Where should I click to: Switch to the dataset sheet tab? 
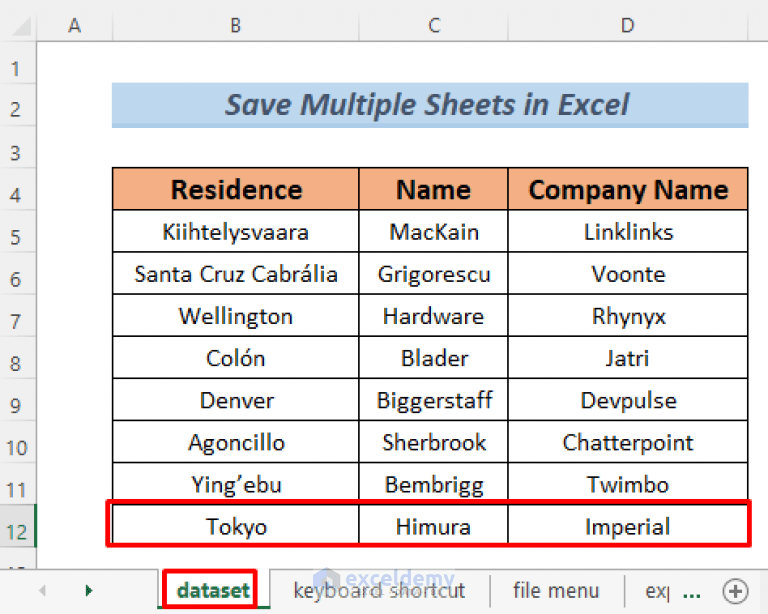213,590
